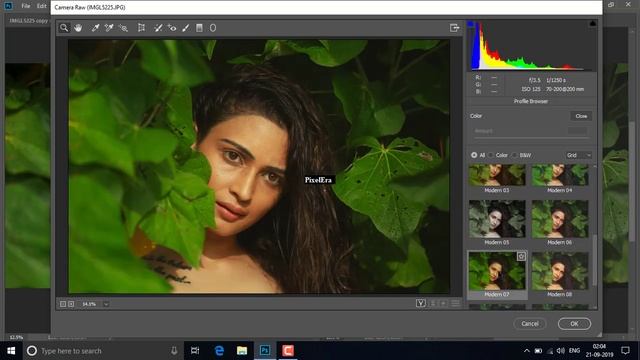Select the Color profiles radio button
This screenshot has width=640, height=360.
pyautogui.click(x=491, y=155)
